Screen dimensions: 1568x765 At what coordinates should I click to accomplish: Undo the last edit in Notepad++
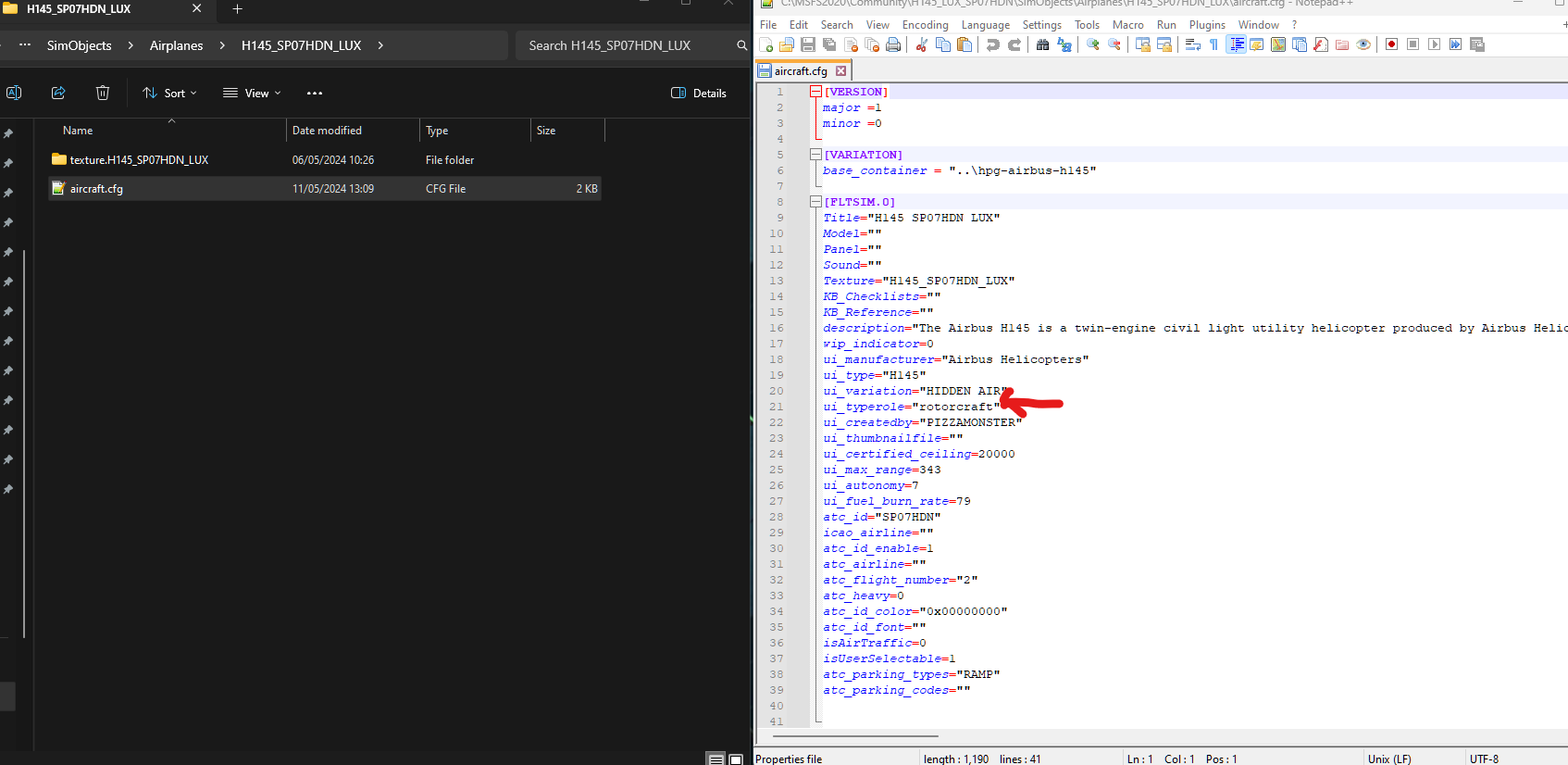pyautogui.click(x=992, y=44)
